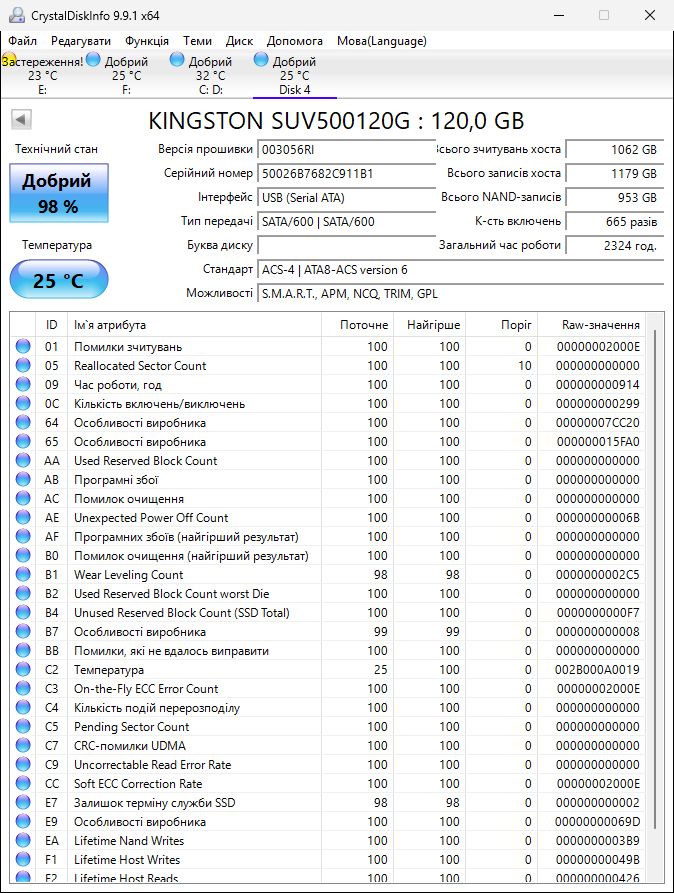
Task: Click status icon of attribute B0 row
Action: pos(23,555)
